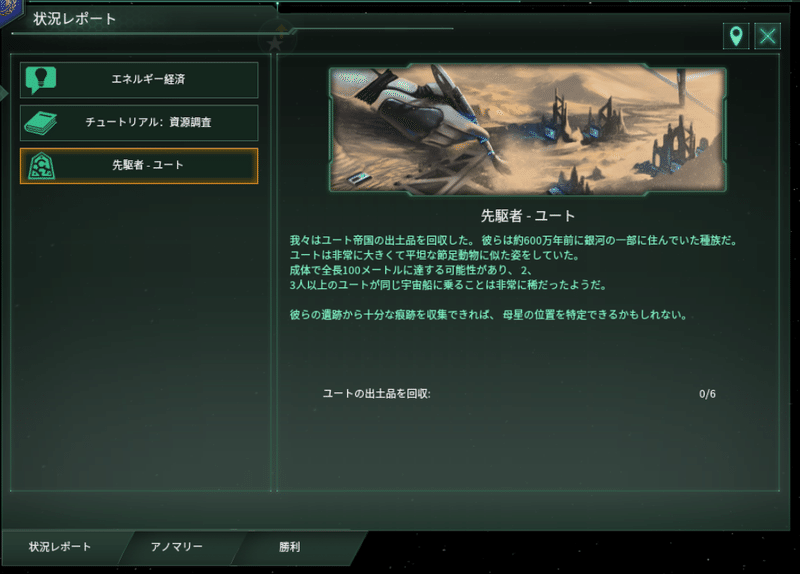The height and width of the screenshot is (574, 800).
Task: Open the チュートリアル: 資源調査 entry
Action: pos(139,123)
